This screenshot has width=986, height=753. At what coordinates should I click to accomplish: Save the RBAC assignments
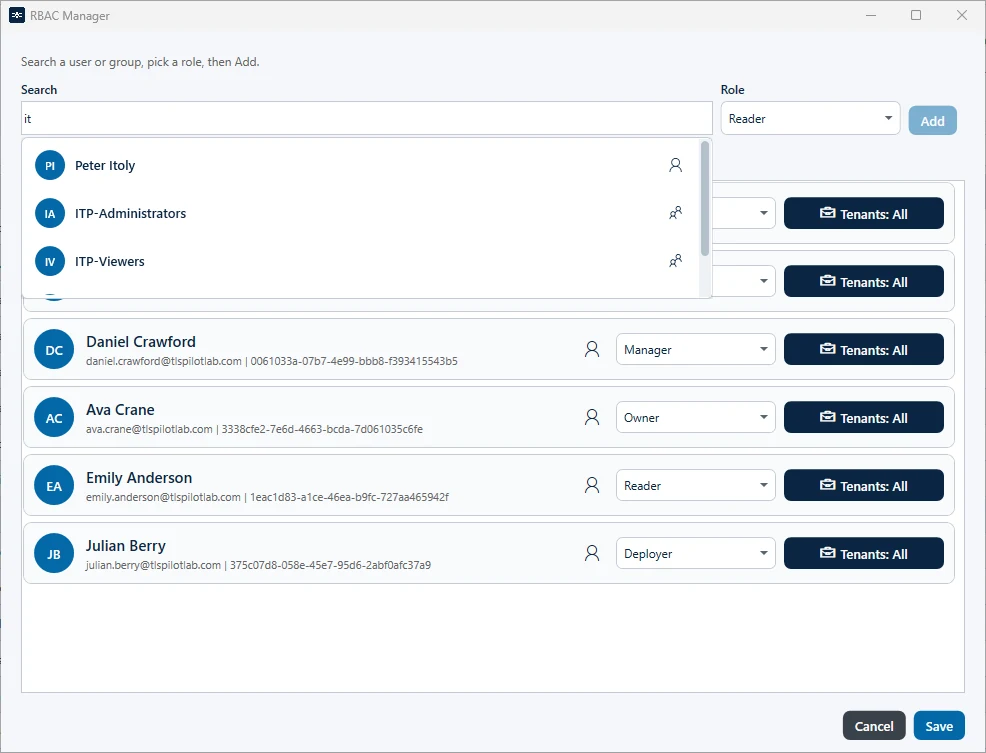click(x=939, y=726)
